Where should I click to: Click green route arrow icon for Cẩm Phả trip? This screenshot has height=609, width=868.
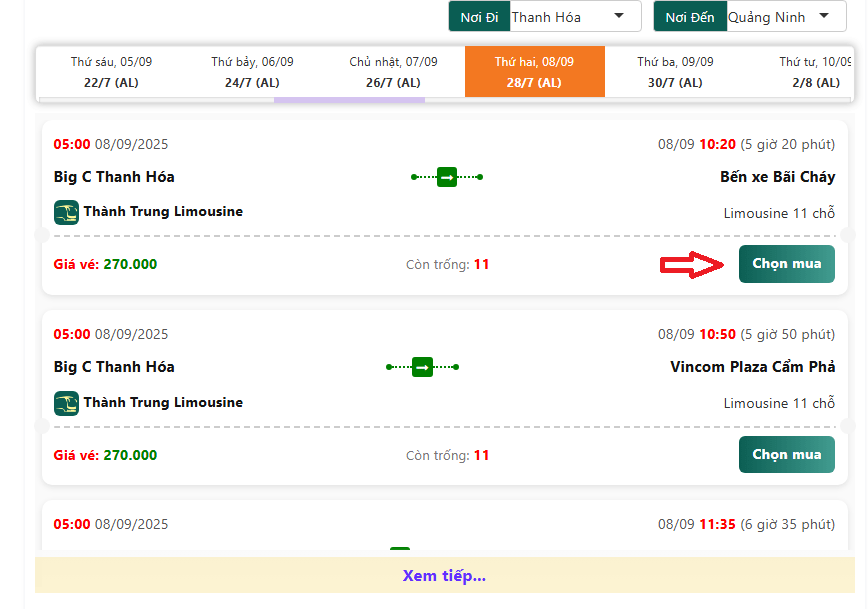[422, 367]
